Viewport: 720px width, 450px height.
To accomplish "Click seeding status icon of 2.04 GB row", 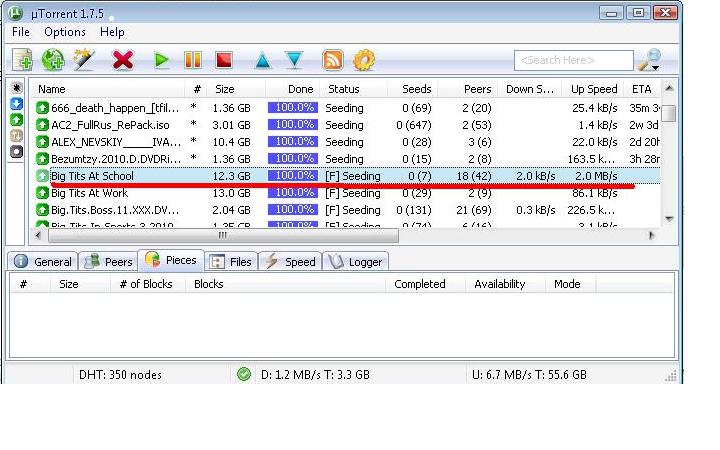I will click(42, 210).
